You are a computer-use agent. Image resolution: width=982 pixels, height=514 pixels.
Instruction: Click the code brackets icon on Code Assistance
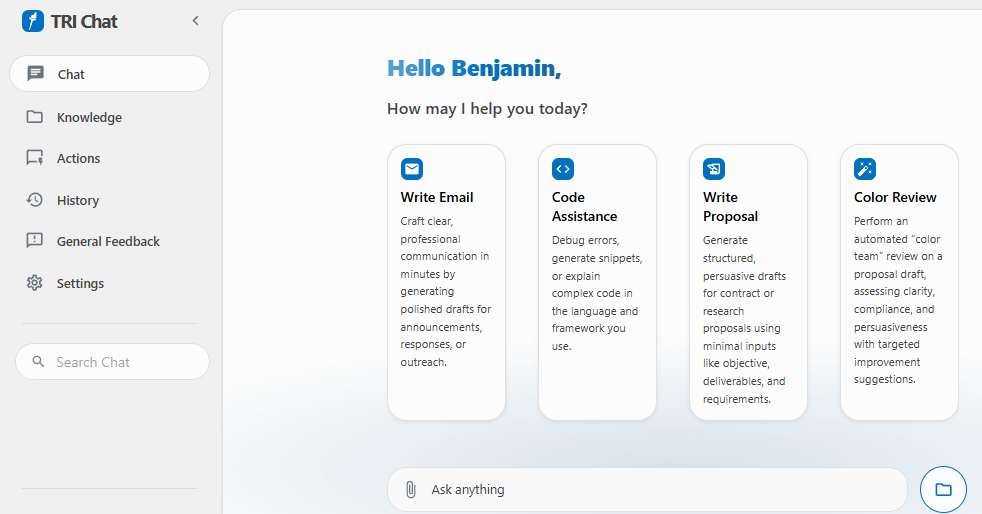(563, 169)
